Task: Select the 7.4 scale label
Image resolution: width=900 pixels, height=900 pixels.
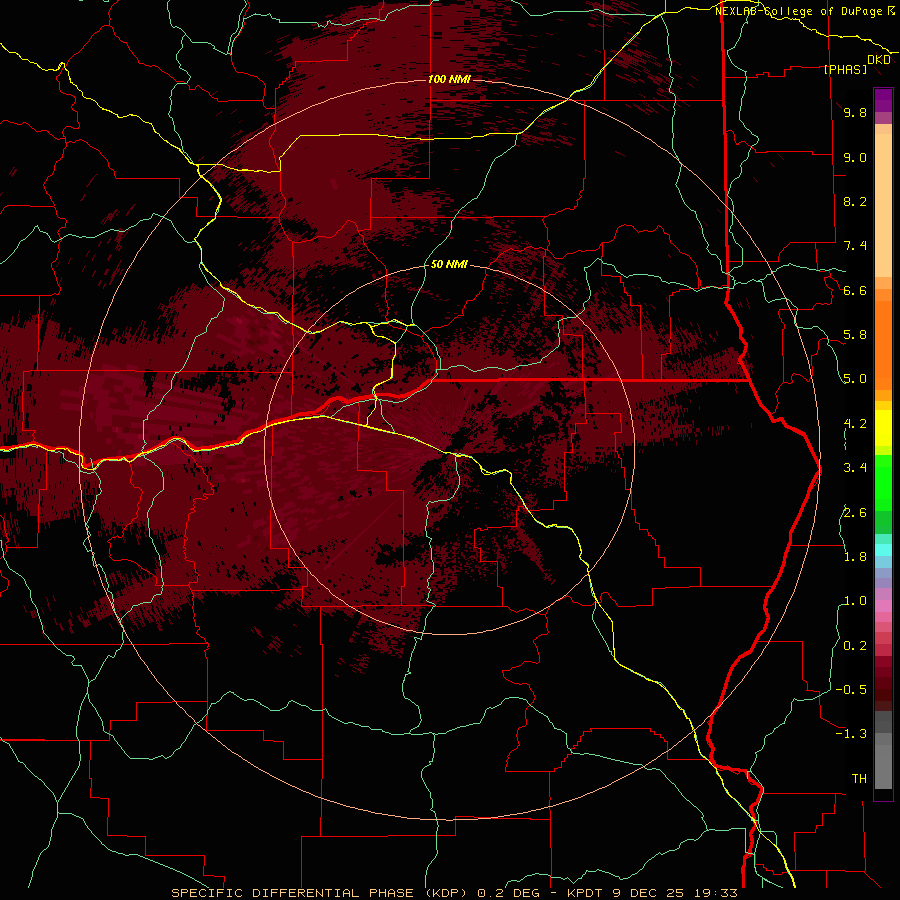Action: click(855, 246)
